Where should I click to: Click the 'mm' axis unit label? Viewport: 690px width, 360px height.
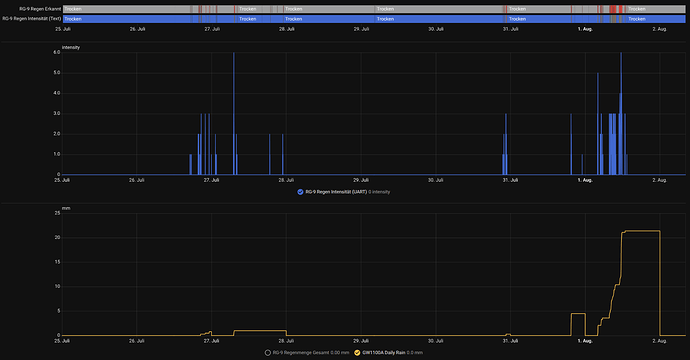pos(66,208)
